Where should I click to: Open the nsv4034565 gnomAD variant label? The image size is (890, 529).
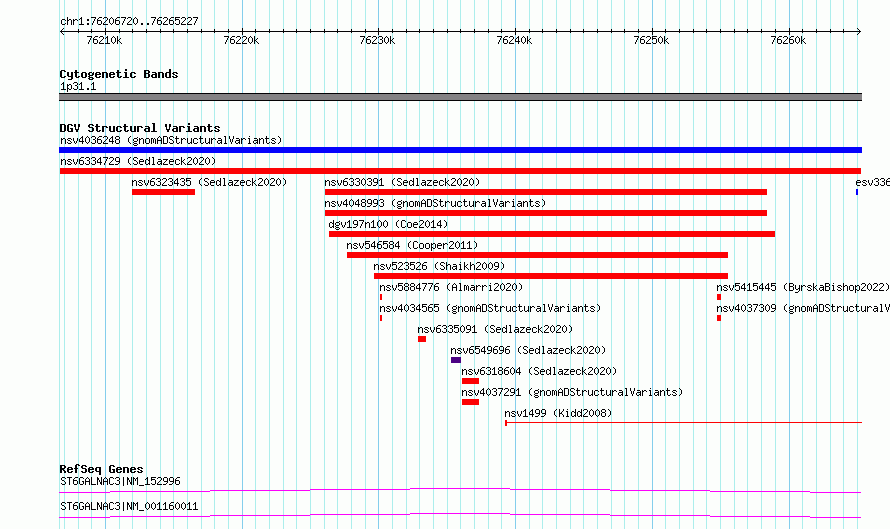pos(490,308)
